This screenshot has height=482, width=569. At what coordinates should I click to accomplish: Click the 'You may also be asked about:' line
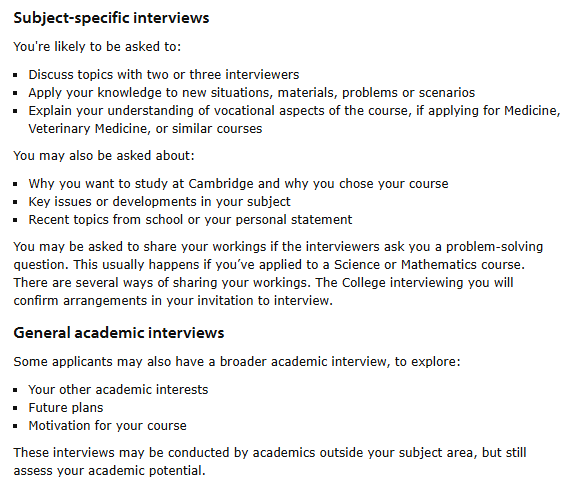coord(104,156)
